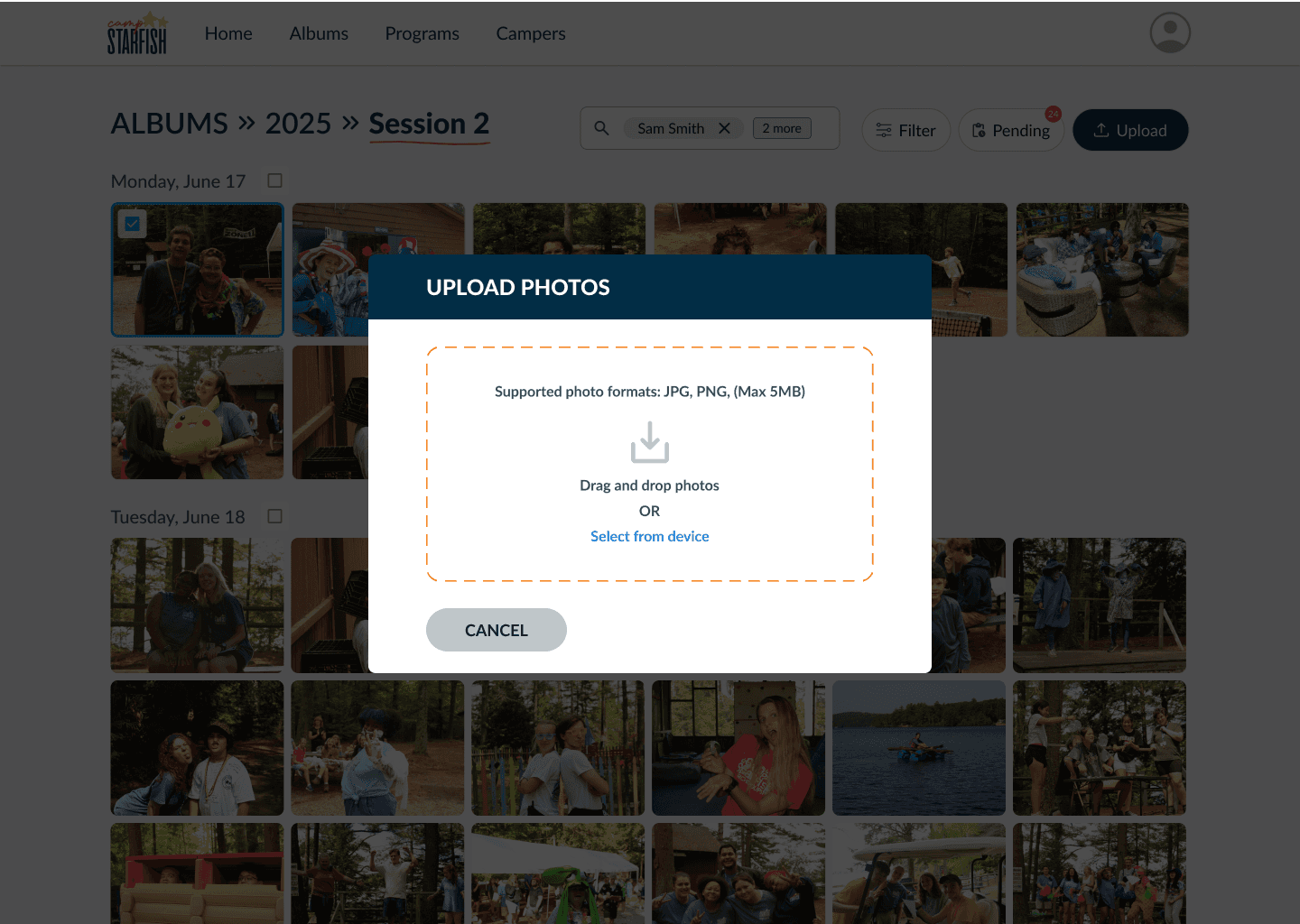
Task: Expand the '2 more' search tags
Action: click(x=782, y=128)
